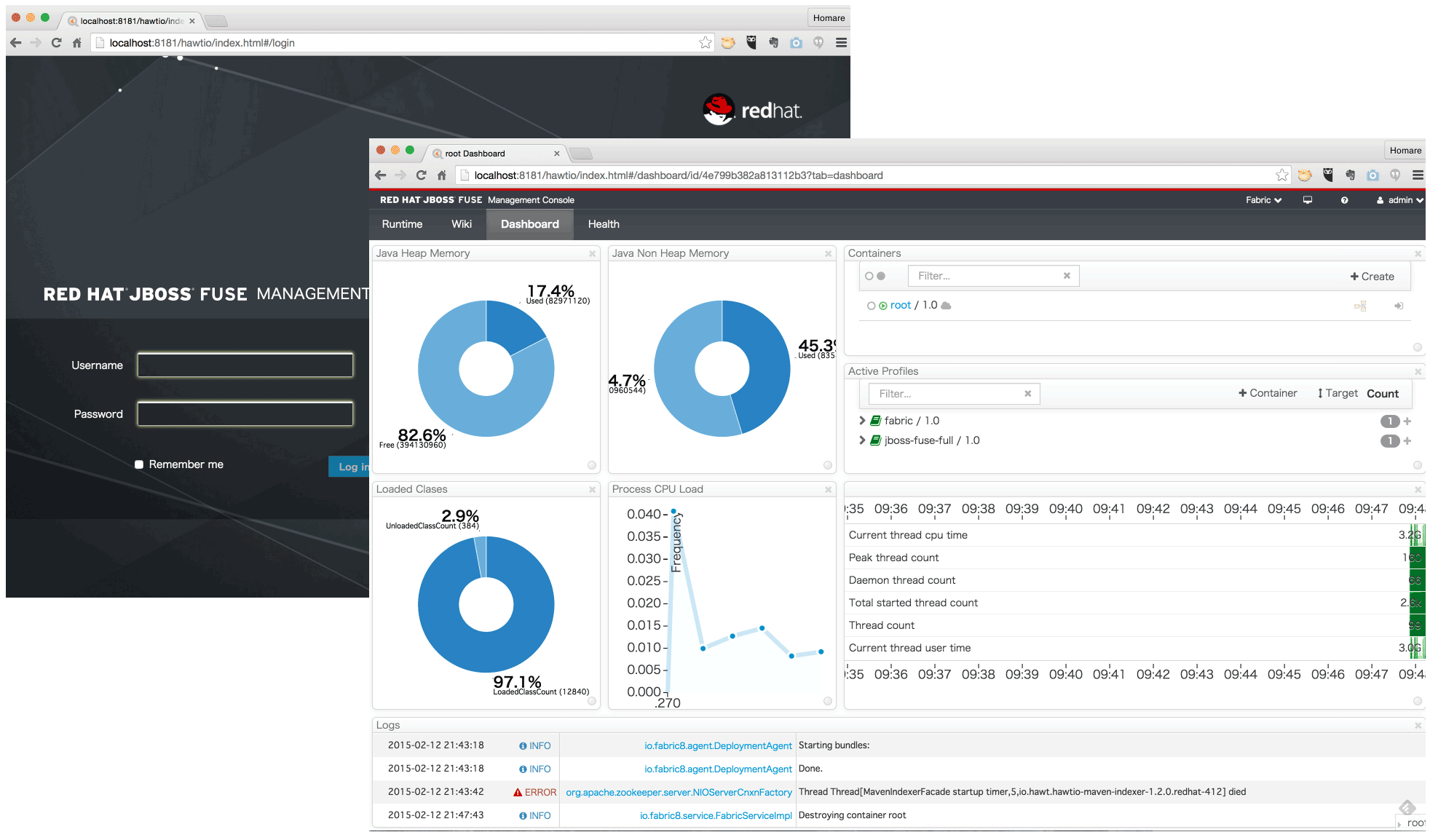Screen dimensions: 1430x840
Task: Open the Runtime tab
Action: point(402,224)
